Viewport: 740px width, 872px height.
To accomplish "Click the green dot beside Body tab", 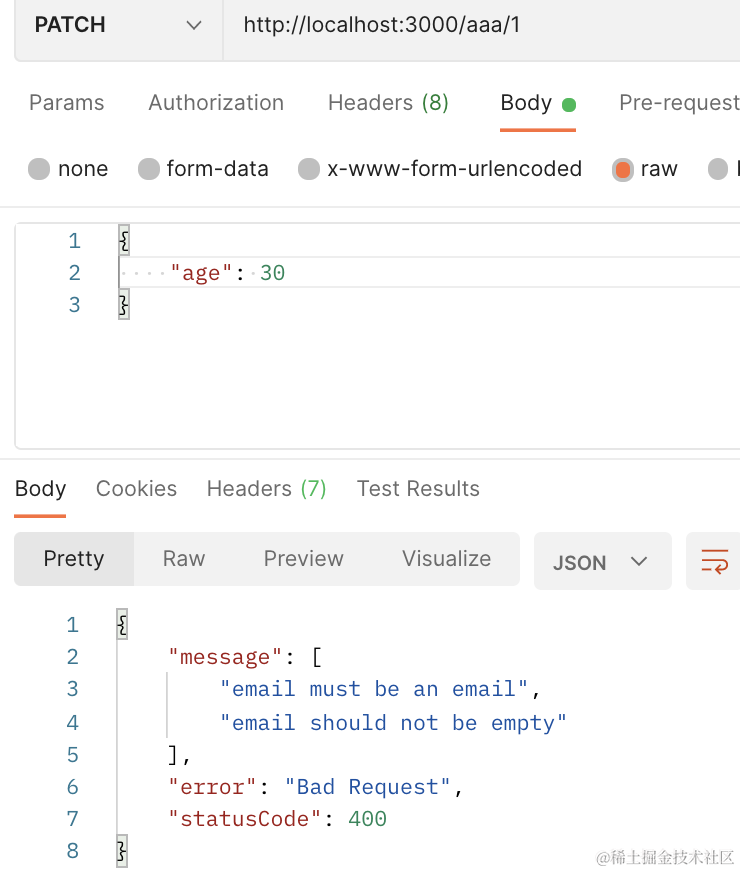I will (x=569, y=104).
